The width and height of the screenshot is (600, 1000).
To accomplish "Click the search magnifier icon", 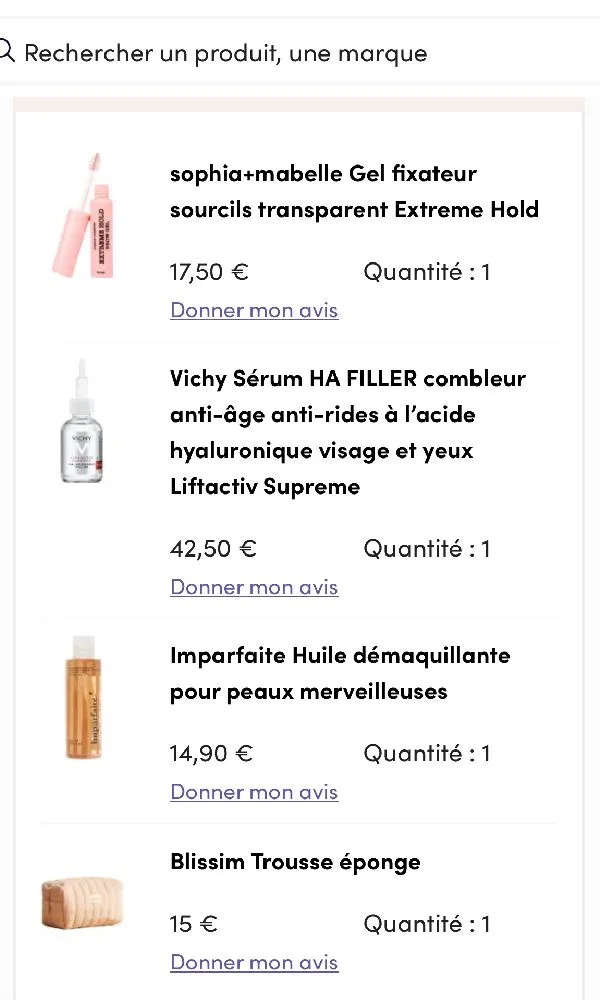I will 8,48.
